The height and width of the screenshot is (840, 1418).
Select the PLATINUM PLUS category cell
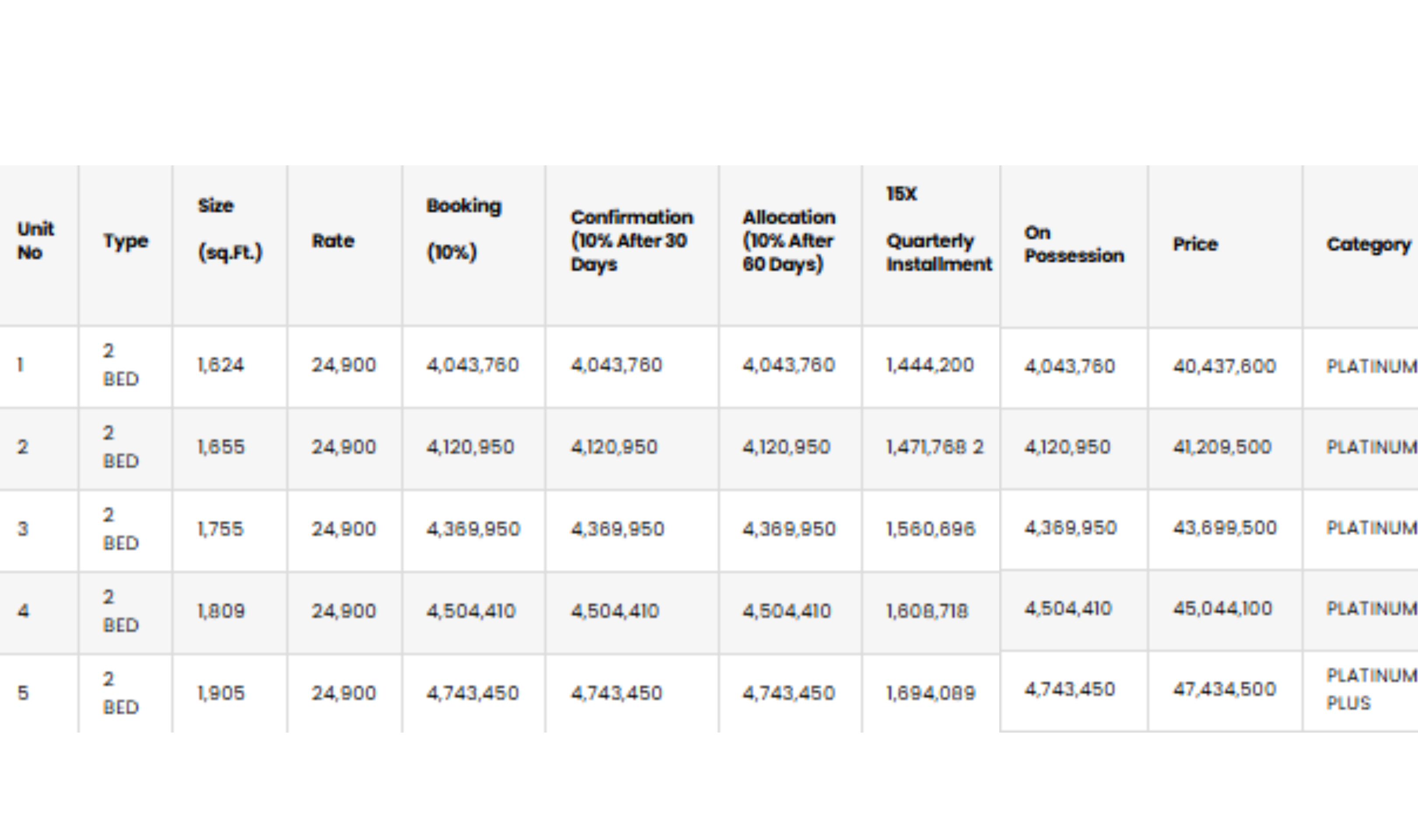point(1370,689)
